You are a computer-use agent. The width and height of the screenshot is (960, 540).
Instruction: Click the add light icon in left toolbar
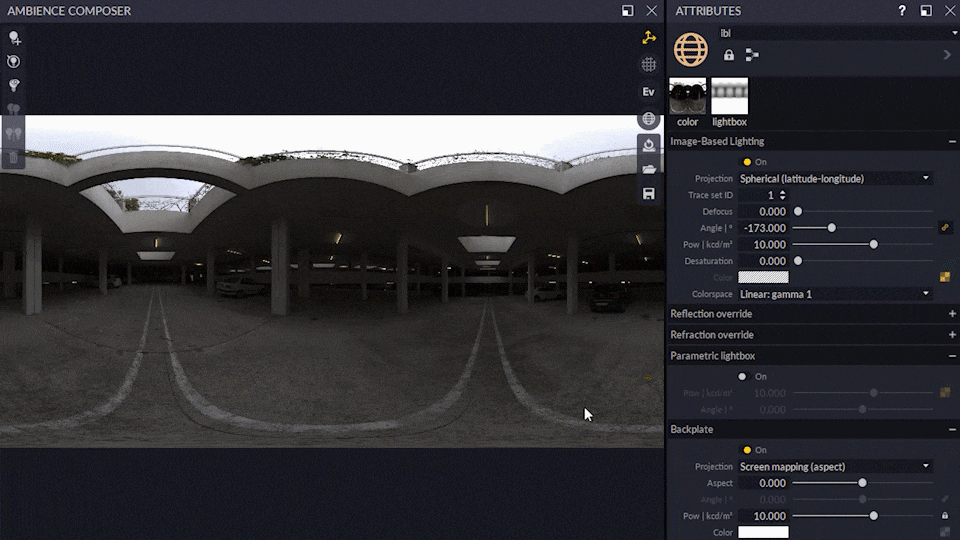[x=14, y=38]
